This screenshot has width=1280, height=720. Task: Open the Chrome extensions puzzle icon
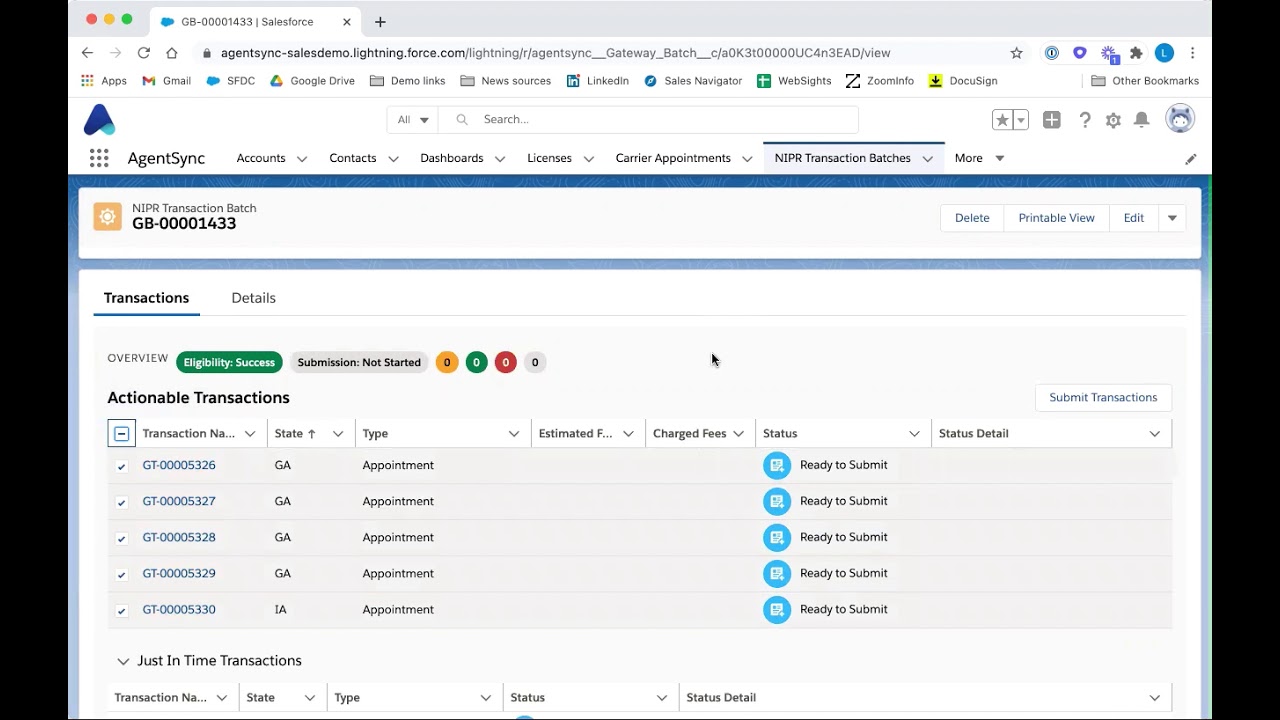1136,53
